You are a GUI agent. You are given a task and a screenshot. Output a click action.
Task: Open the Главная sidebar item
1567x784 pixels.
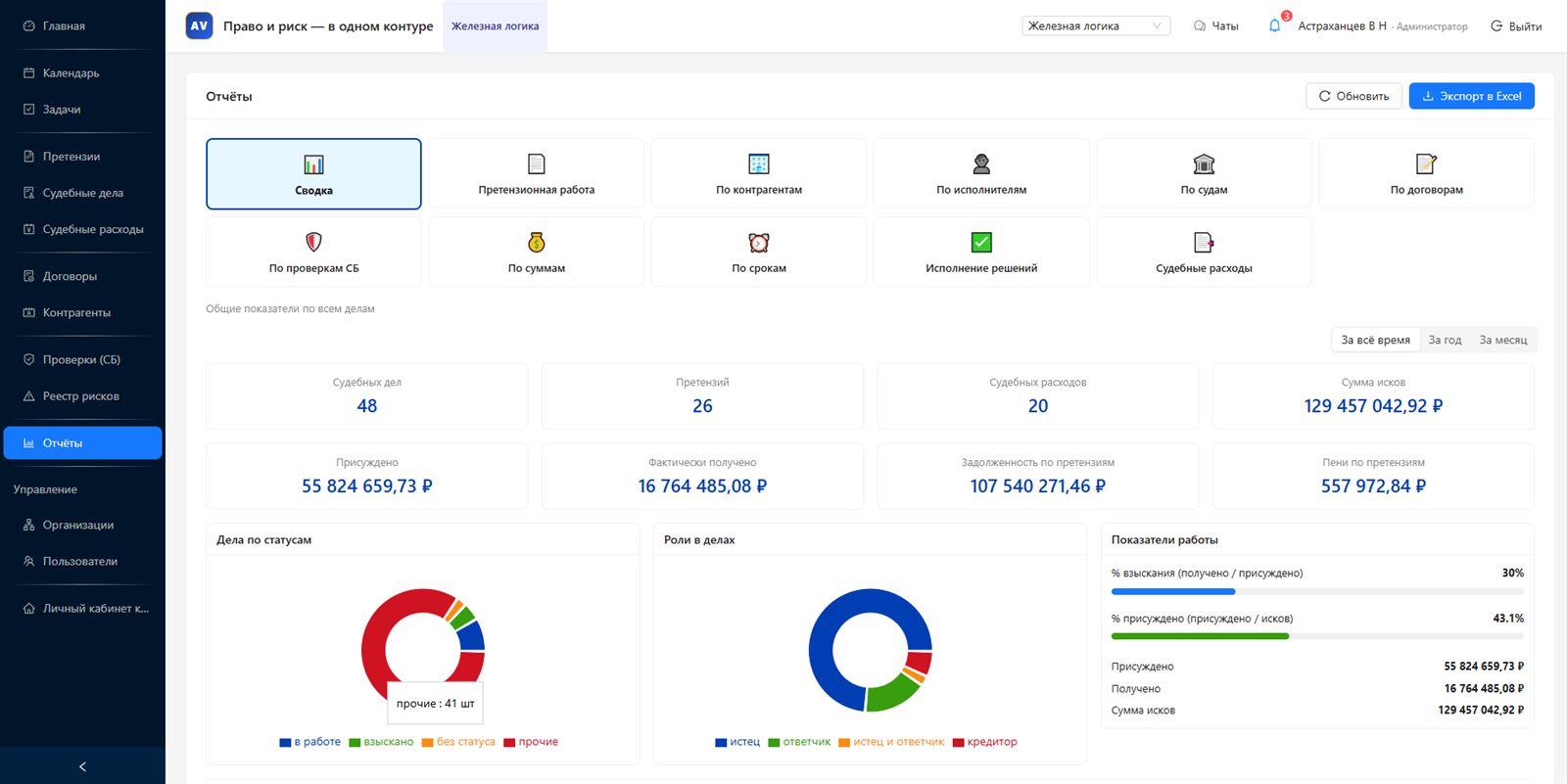pyautogui.click(x=82, y=26)
